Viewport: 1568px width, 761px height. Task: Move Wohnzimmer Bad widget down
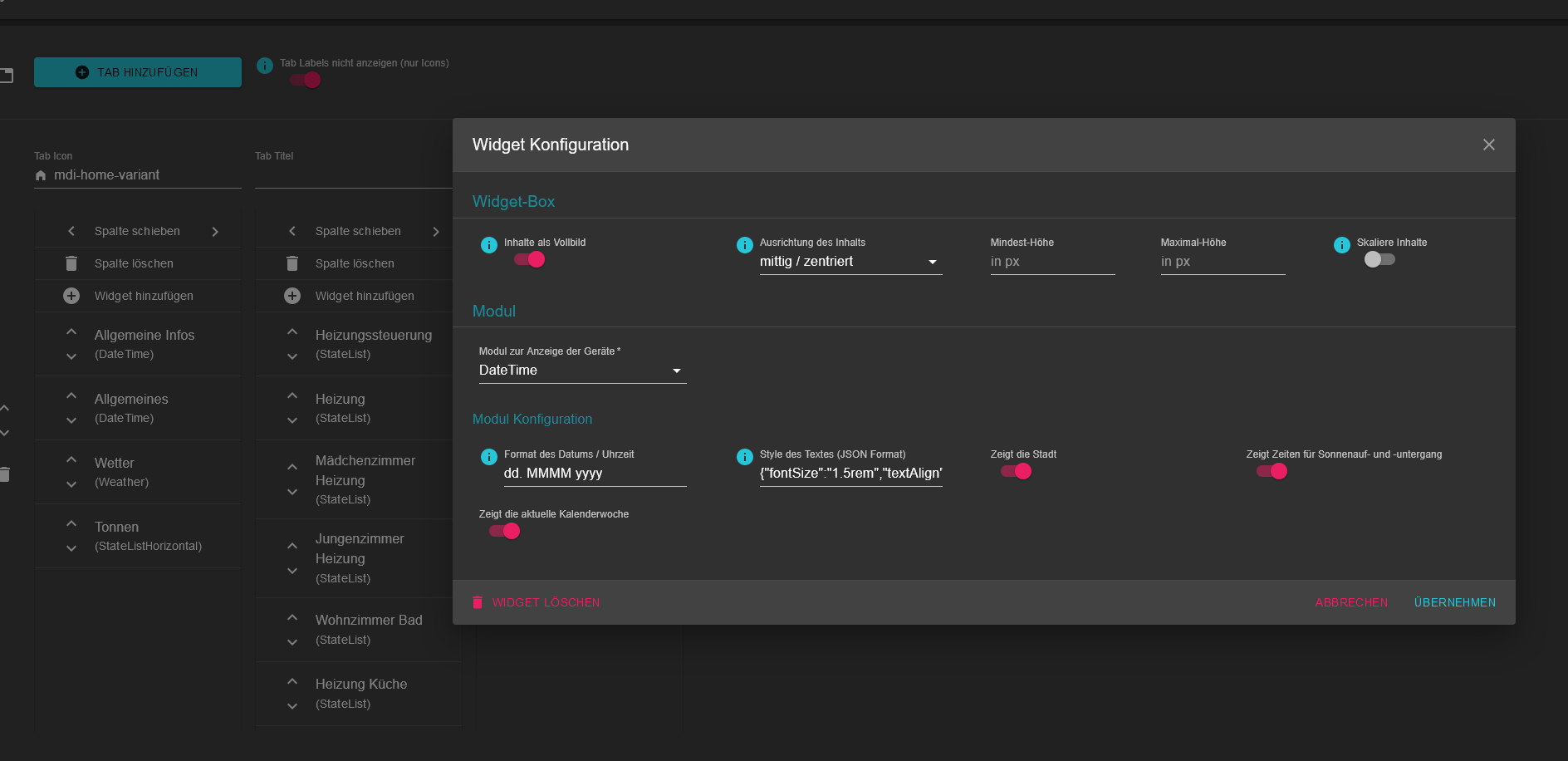(292, 642)
